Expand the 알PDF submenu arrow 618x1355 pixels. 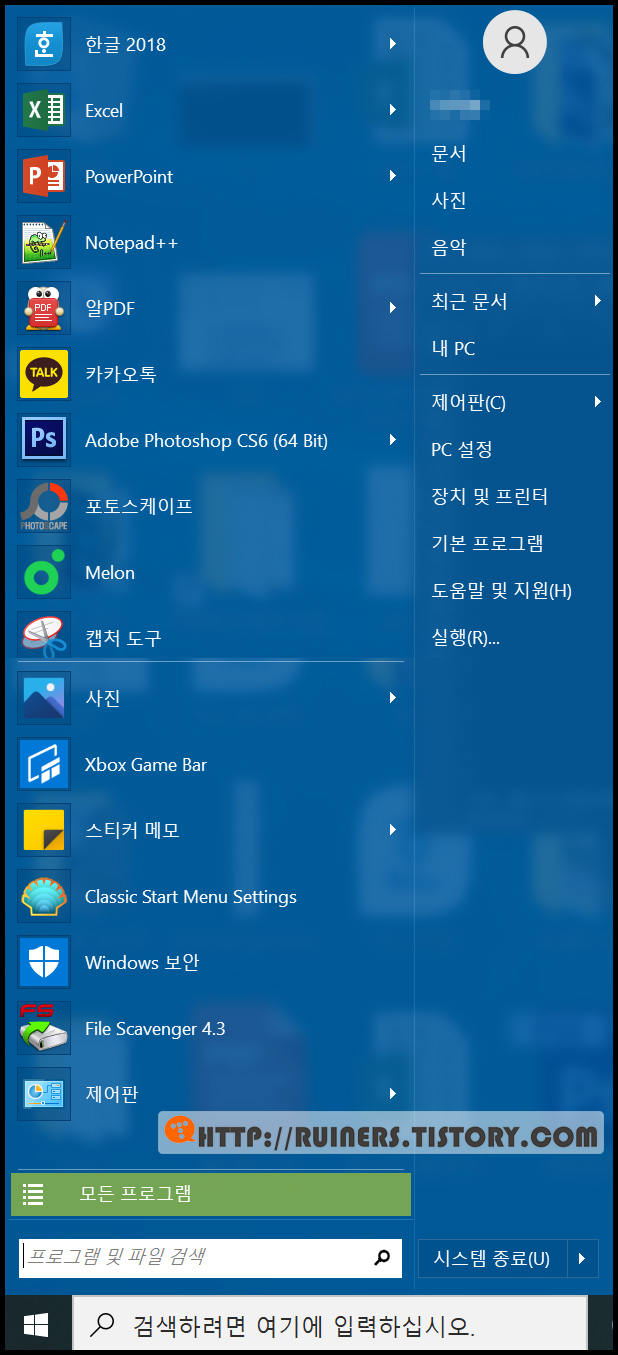(393, 308)
